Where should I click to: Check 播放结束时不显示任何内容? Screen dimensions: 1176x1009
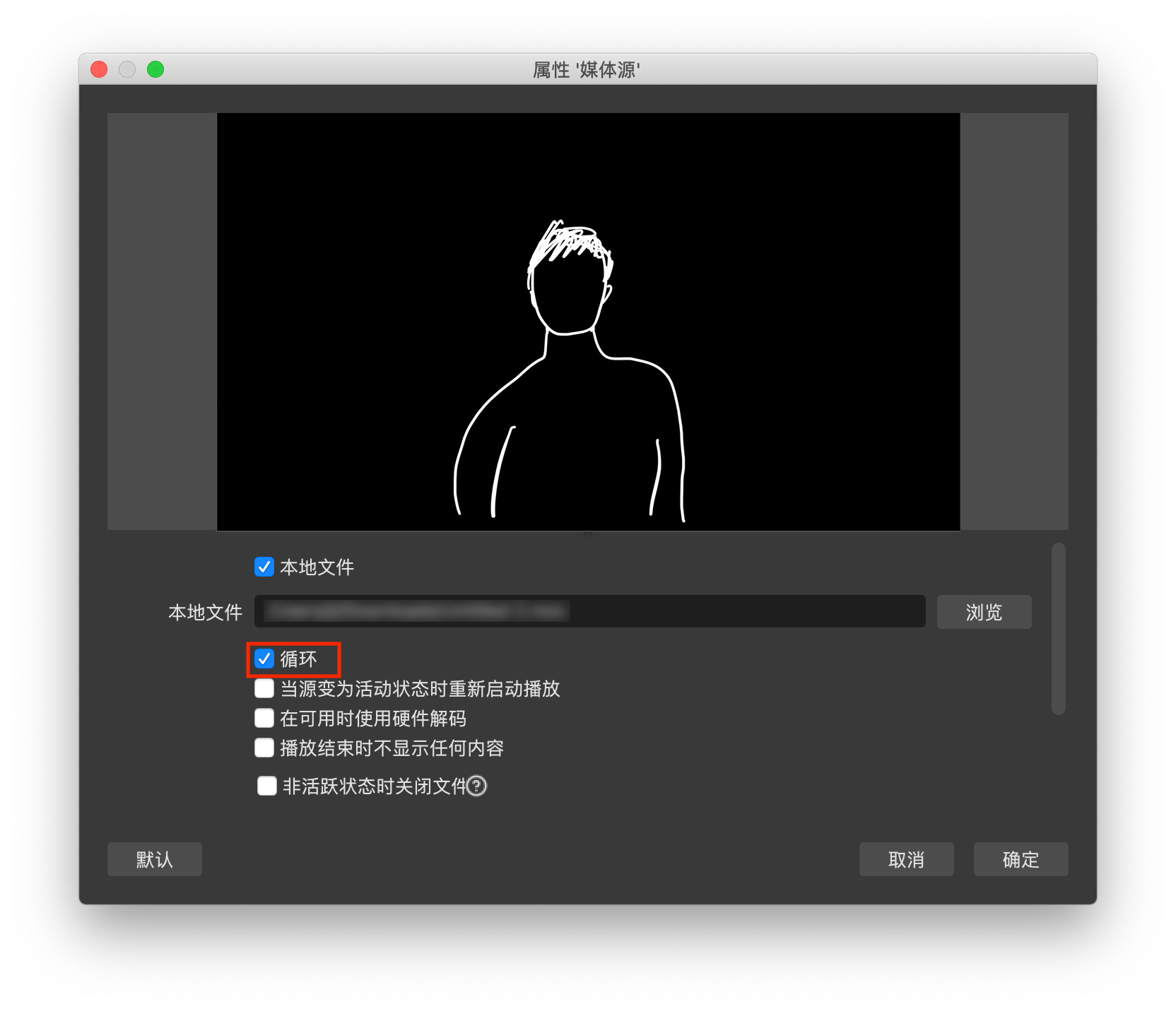[264, 748]
